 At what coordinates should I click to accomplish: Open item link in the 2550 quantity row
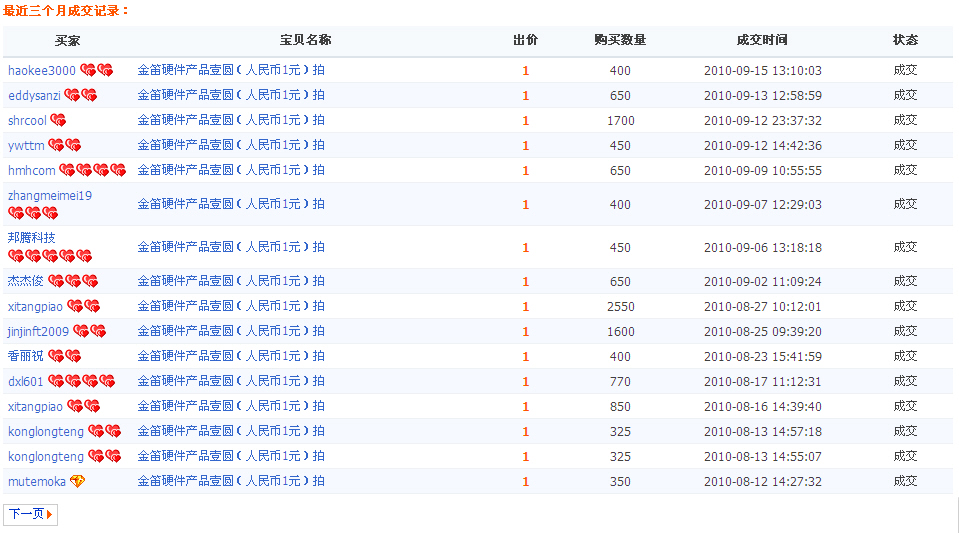(x=231, y=306)
